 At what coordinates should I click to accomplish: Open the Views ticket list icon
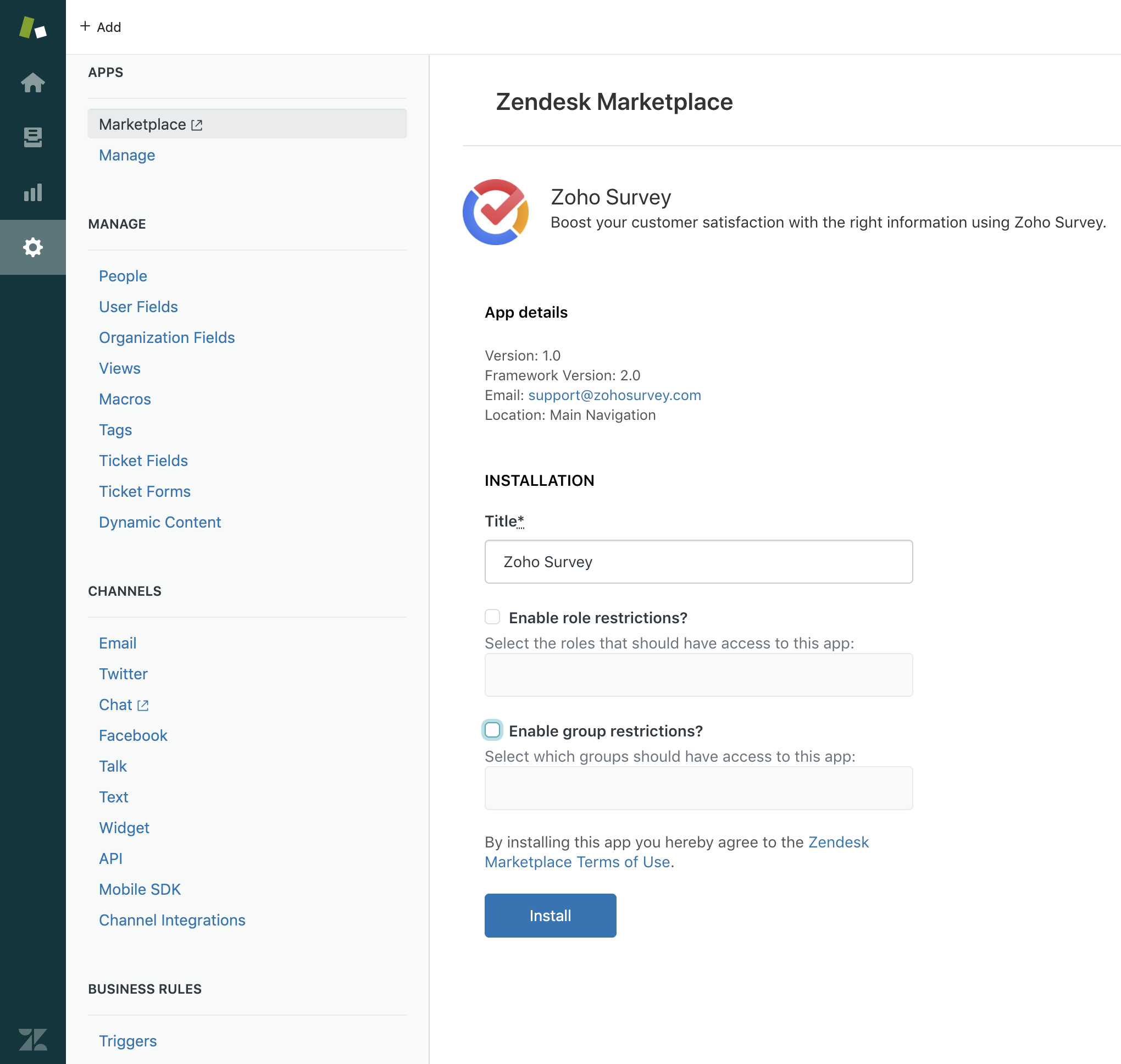pyautogui.click(x=33, y=137)
